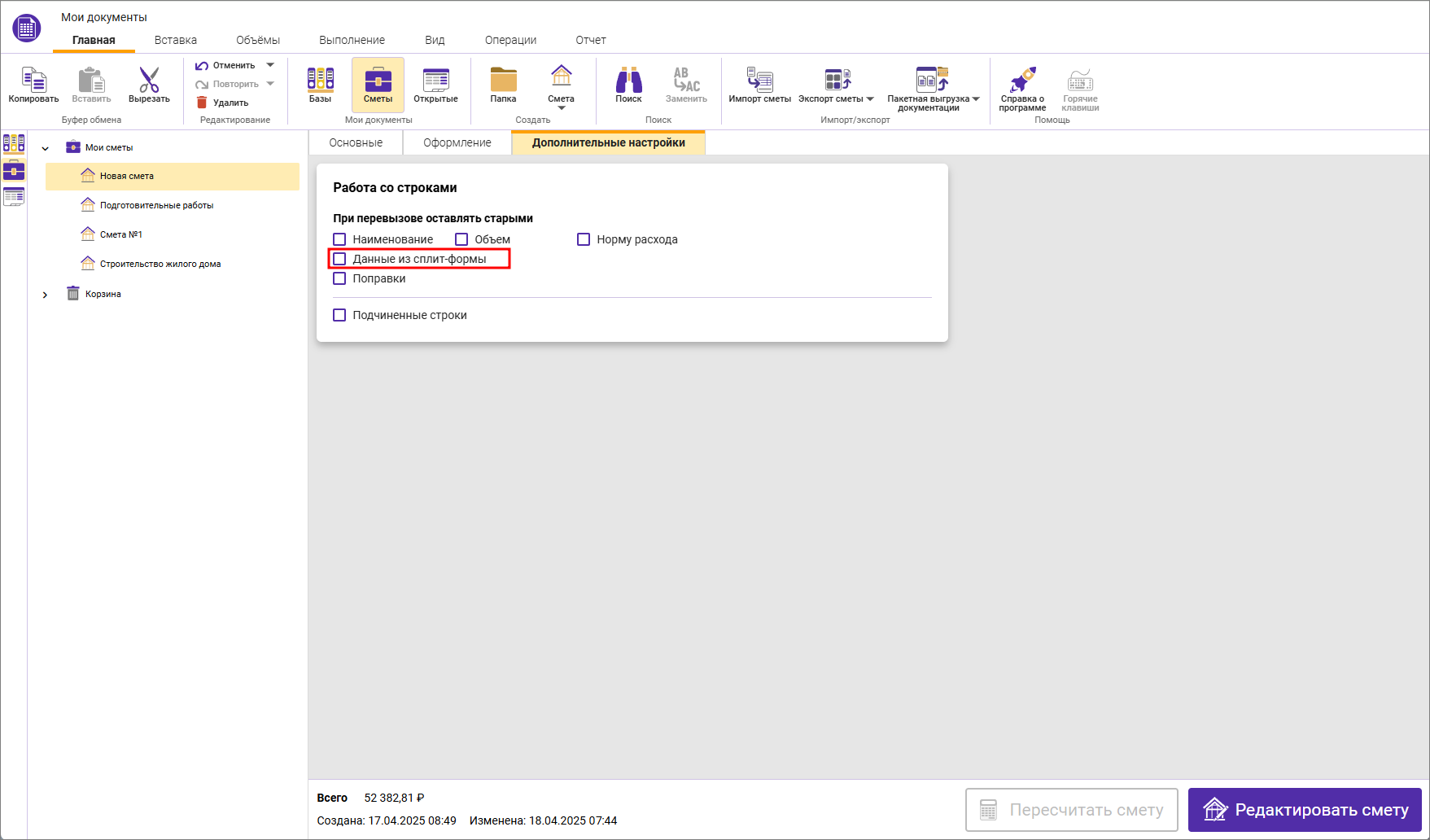Select Строительство жилого дома estimate
This screenshot has width=1430, height=840.
[x=160, y=264]
